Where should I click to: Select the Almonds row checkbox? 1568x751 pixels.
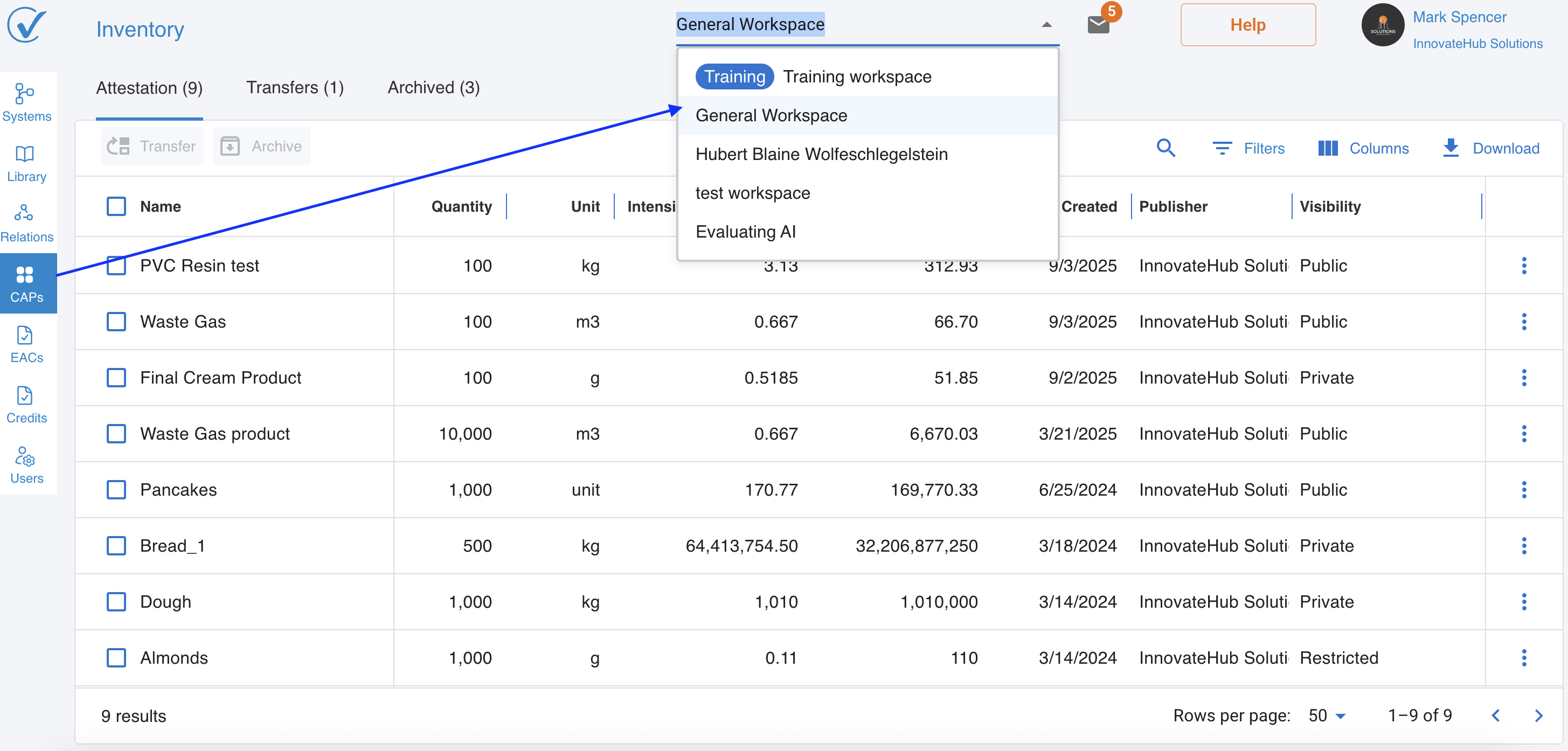tap(116, 658)
